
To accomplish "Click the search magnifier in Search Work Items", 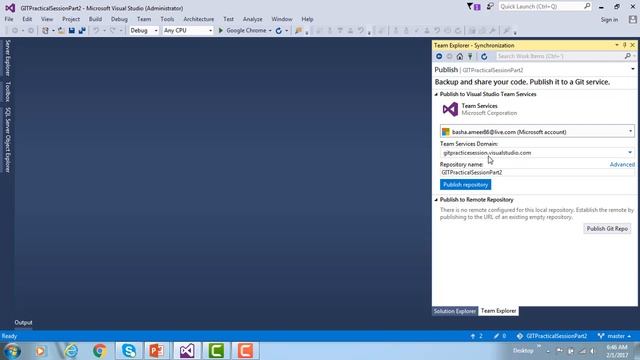I will (x=628, y=56).
